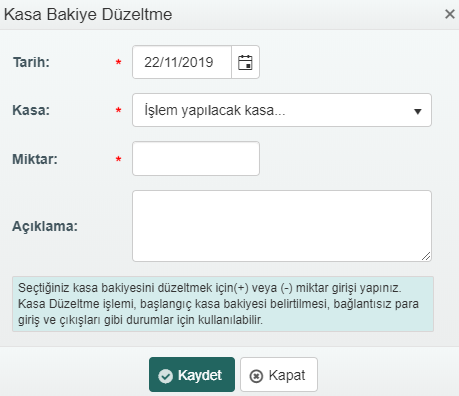Click the Tarih date field showing 22/11/2019
Screen dimensions: 459x396
coord(182,62)
